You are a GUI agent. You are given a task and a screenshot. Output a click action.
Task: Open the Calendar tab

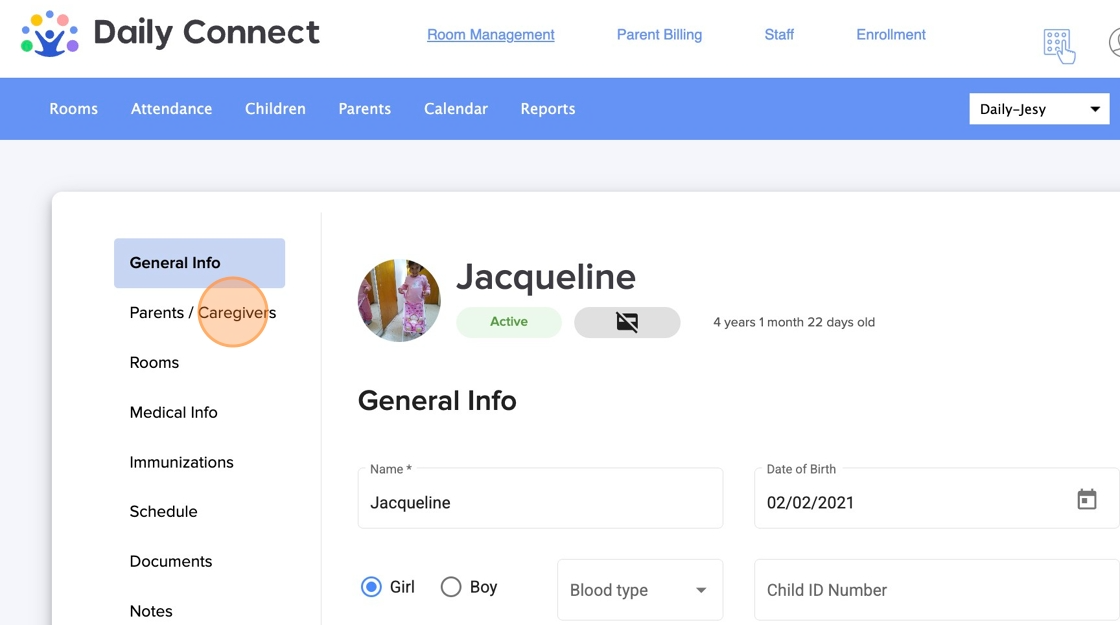(456, 109)
